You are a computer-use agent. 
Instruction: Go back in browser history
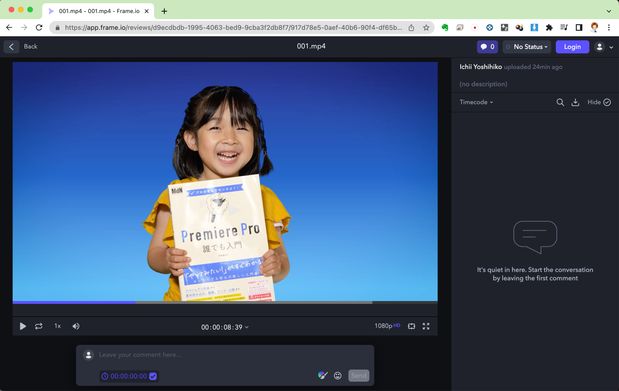pos(9,27)
